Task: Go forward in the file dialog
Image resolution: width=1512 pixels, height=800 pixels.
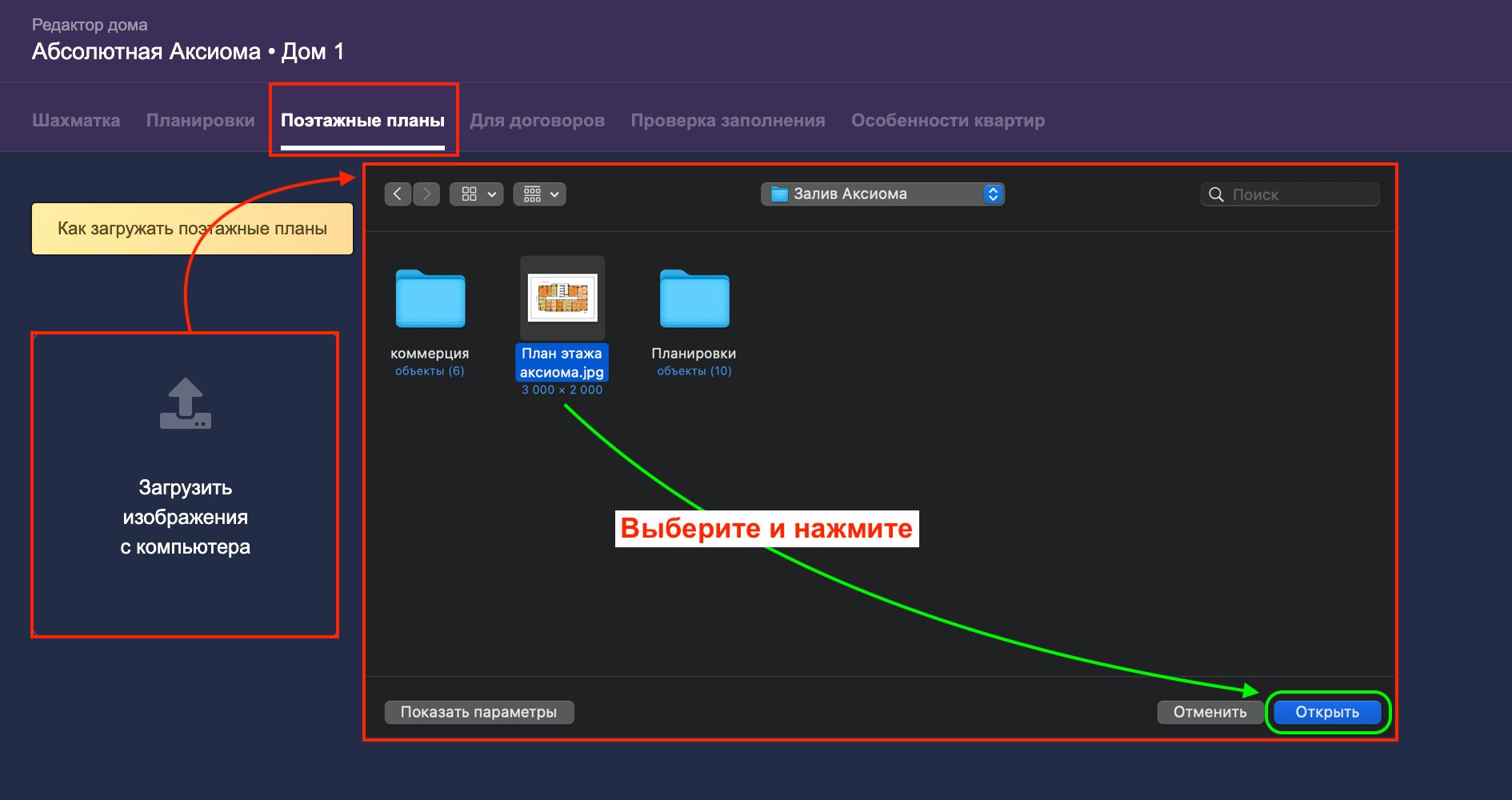Action: pyautogui.click(x=426, y=194)
